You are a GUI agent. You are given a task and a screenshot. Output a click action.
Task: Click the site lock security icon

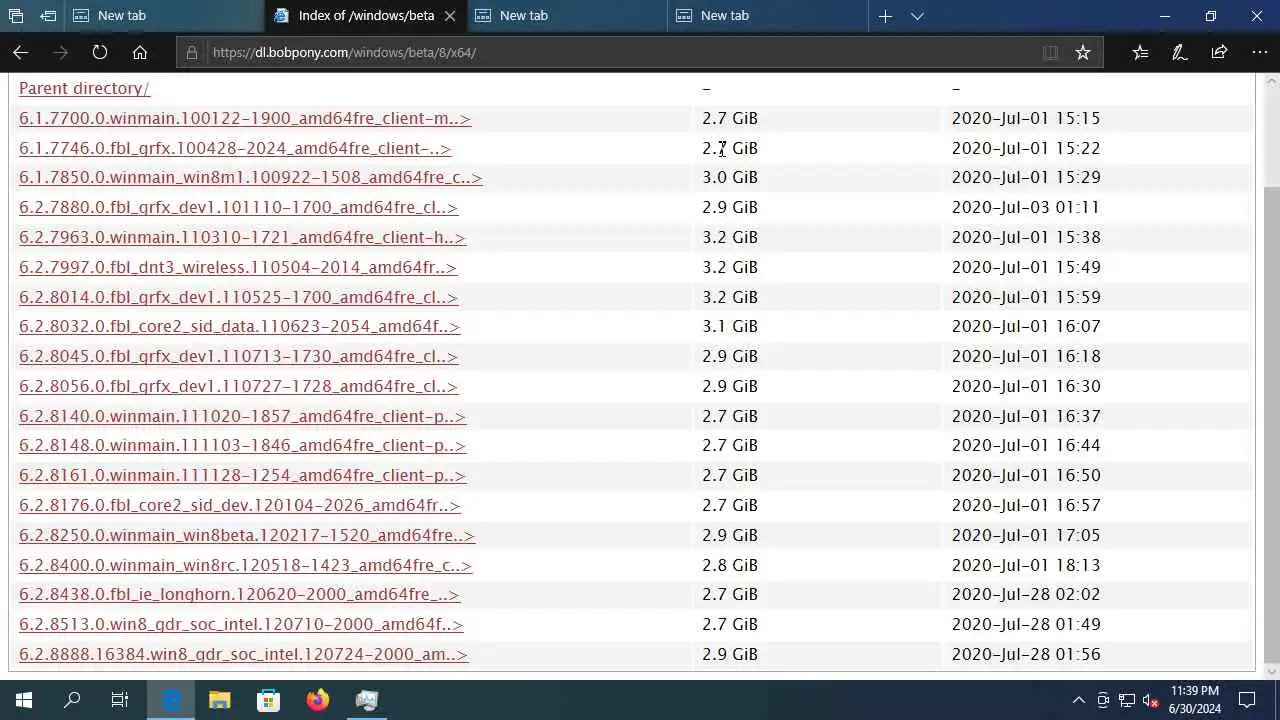click(x=192, y=52)
